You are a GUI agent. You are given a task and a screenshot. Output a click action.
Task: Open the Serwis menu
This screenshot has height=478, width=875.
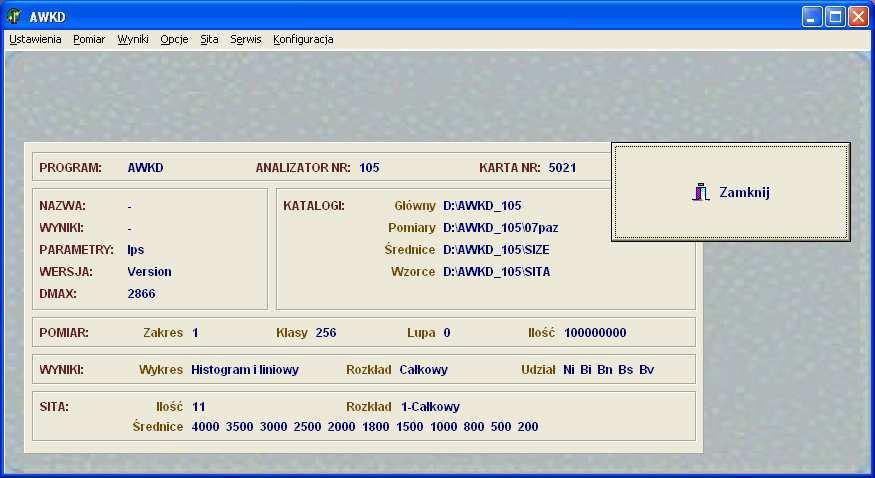[x=246, y=39]
